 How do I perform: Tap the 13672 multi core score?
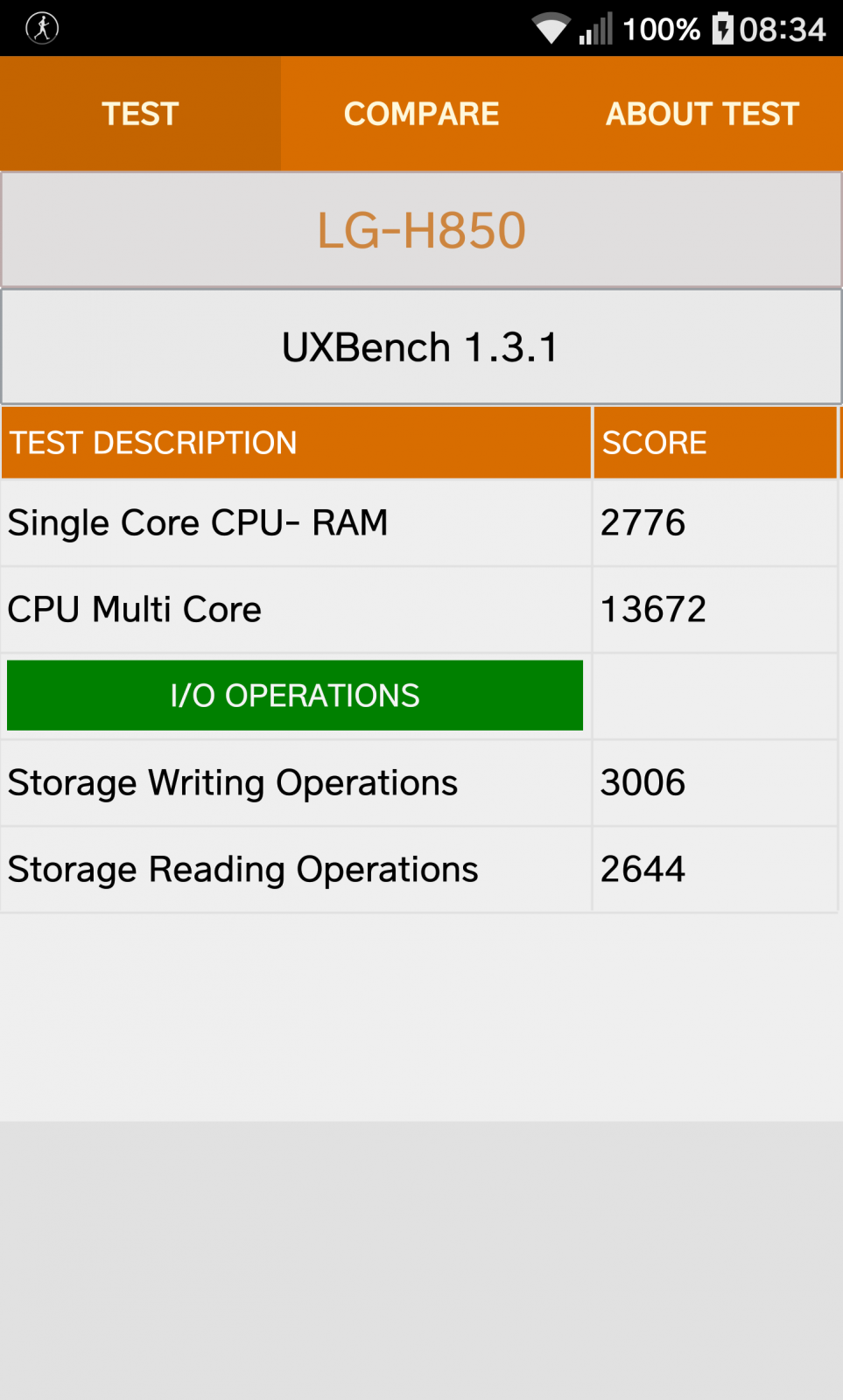coord(653,610)
